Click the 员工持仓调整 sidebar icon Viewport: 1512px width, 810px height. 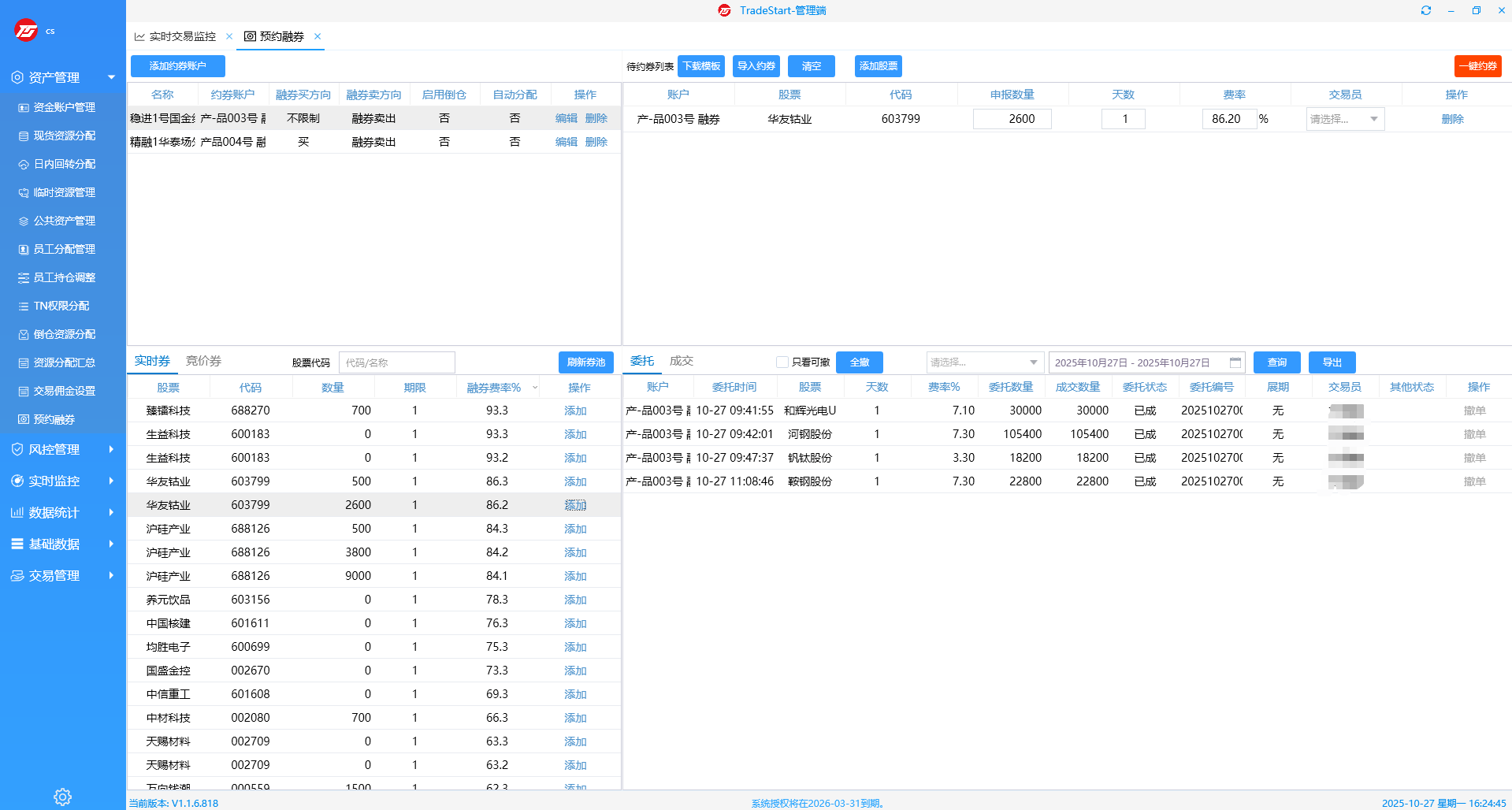(x=24, y=277)
